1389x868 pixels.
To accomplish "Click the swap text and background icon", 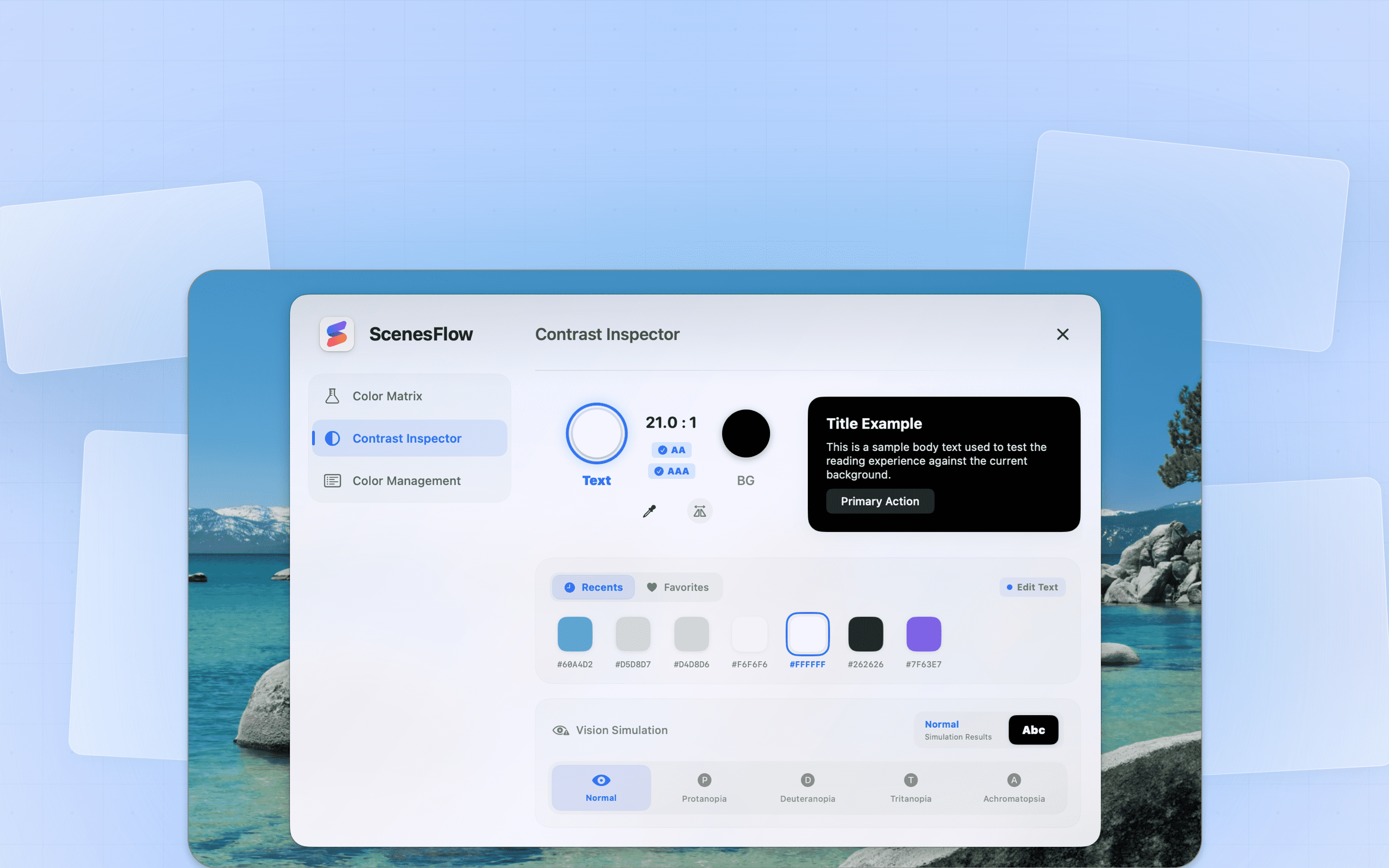I will (700, 511).
